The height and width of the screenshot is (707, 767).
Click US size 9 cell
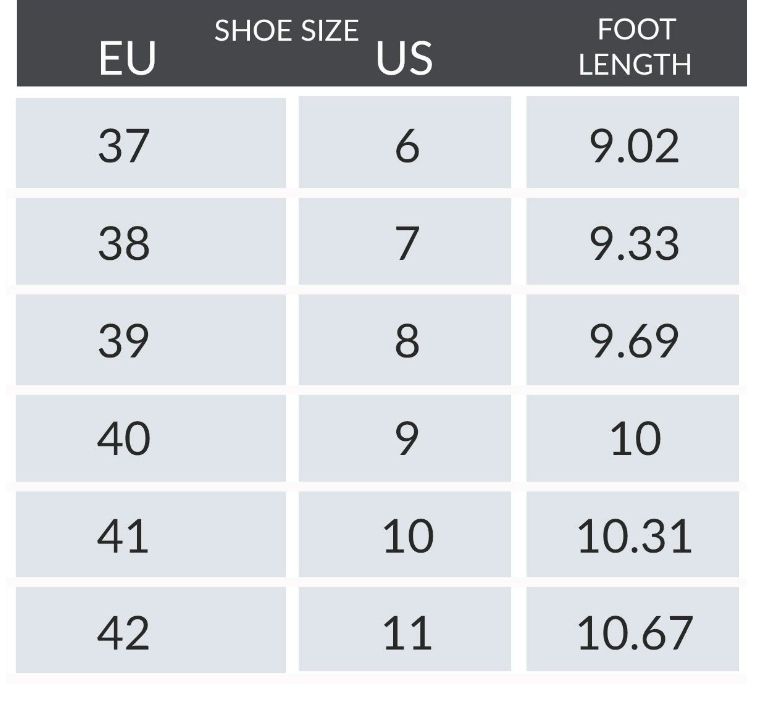[x=405, y=437]
